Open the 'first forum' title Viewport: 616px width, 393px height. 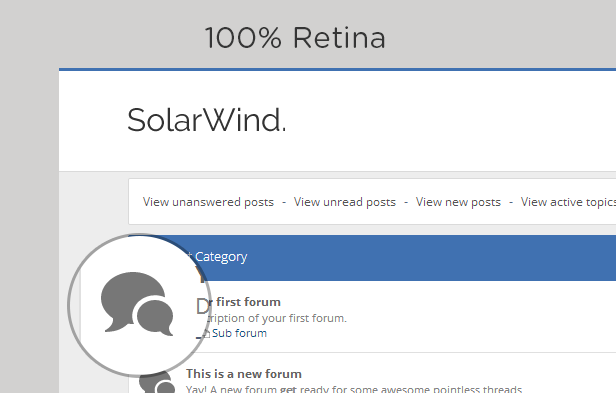(x=248, y=302)
